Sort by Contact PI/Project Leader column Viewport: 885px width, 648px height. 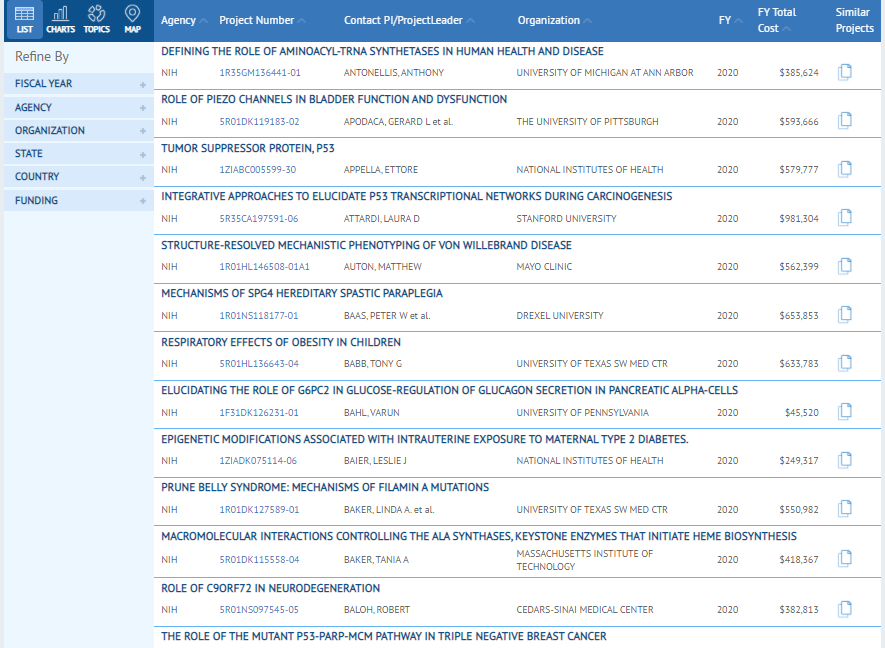click(409, 20)
